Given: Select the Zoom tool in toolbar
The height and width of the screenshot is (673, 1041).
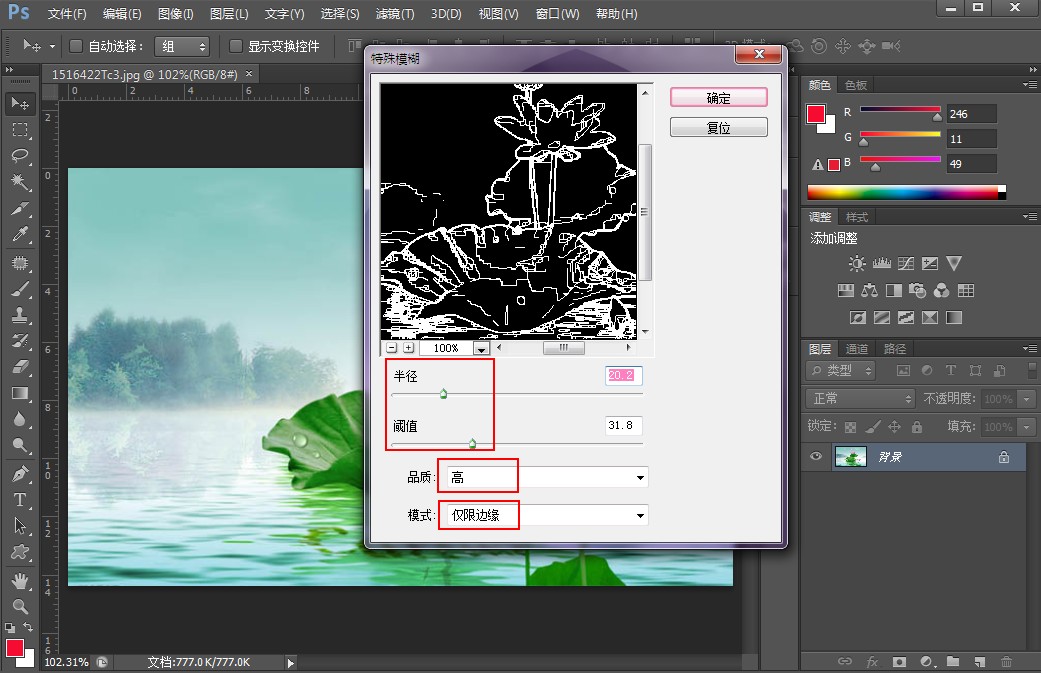Looking at the screenshot, I should pos(19,606).
